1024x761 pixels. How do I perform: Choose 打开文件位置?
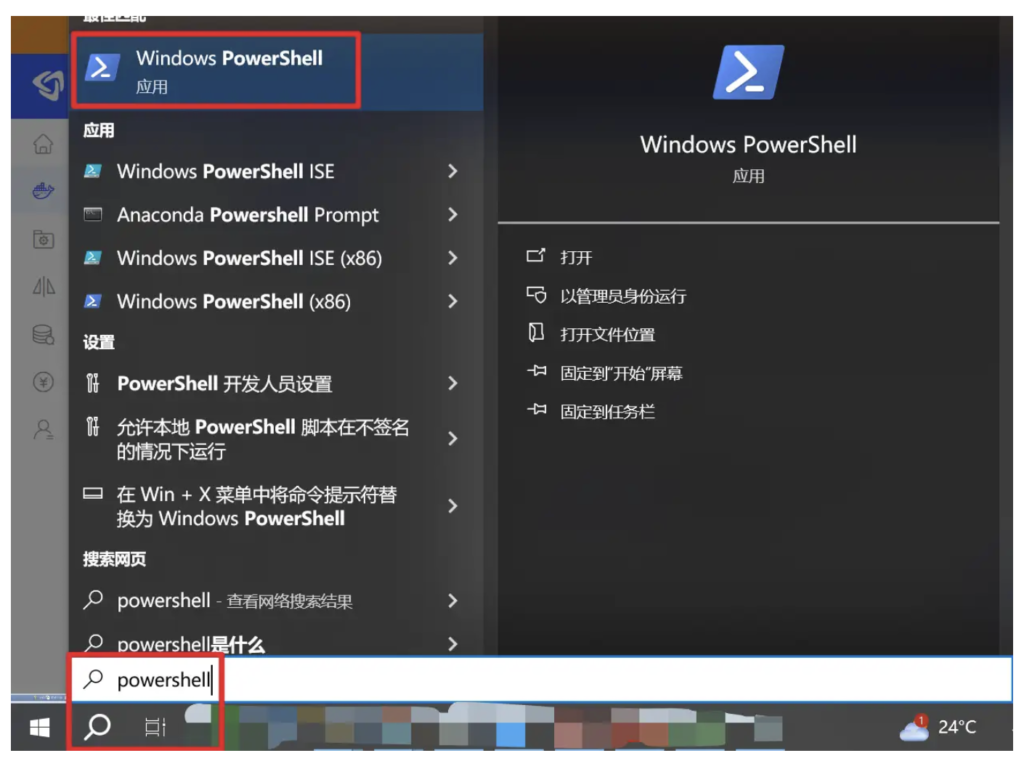click(x=607, y=334)
